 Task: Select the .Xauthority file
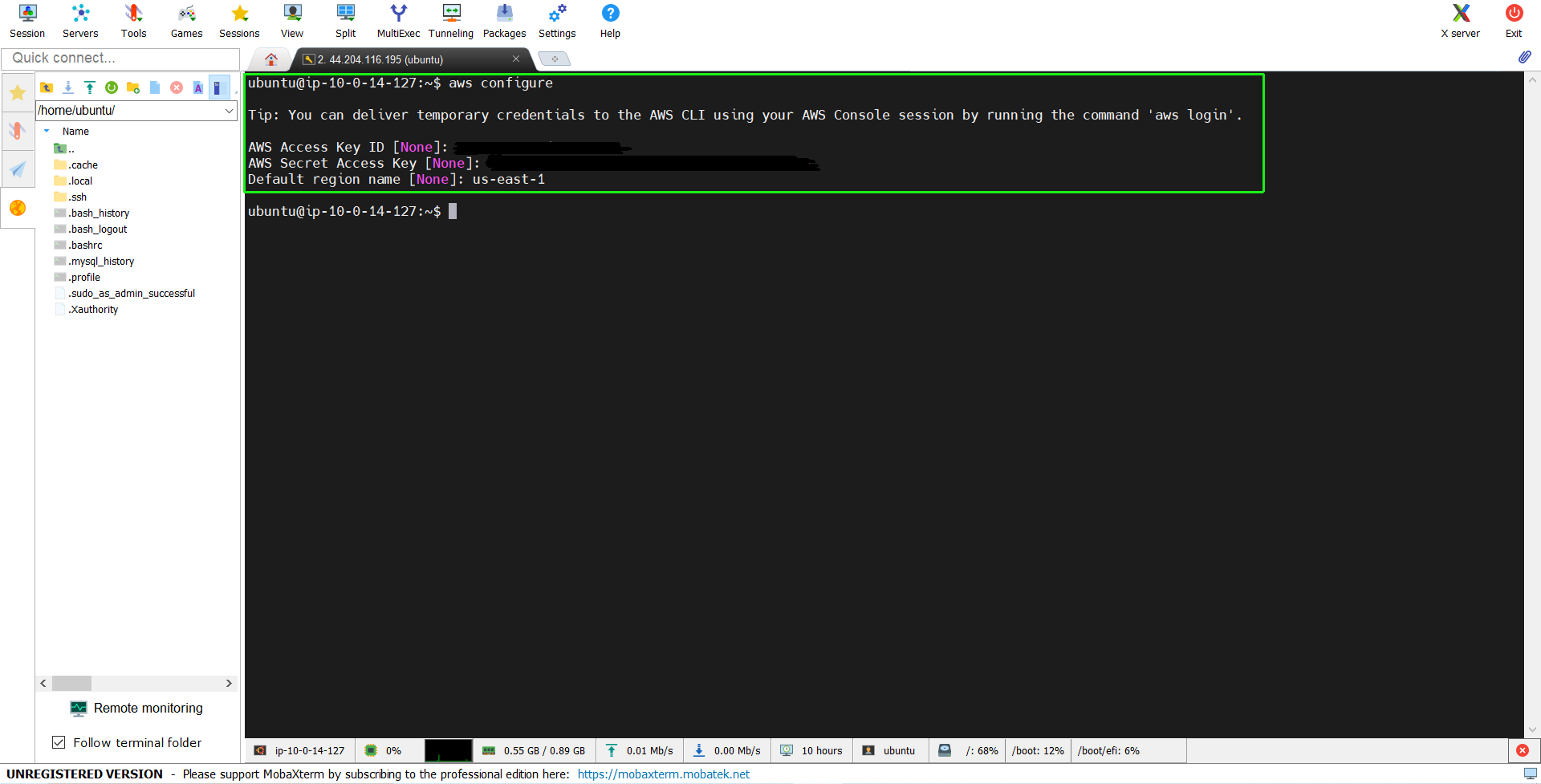[86, 309]
